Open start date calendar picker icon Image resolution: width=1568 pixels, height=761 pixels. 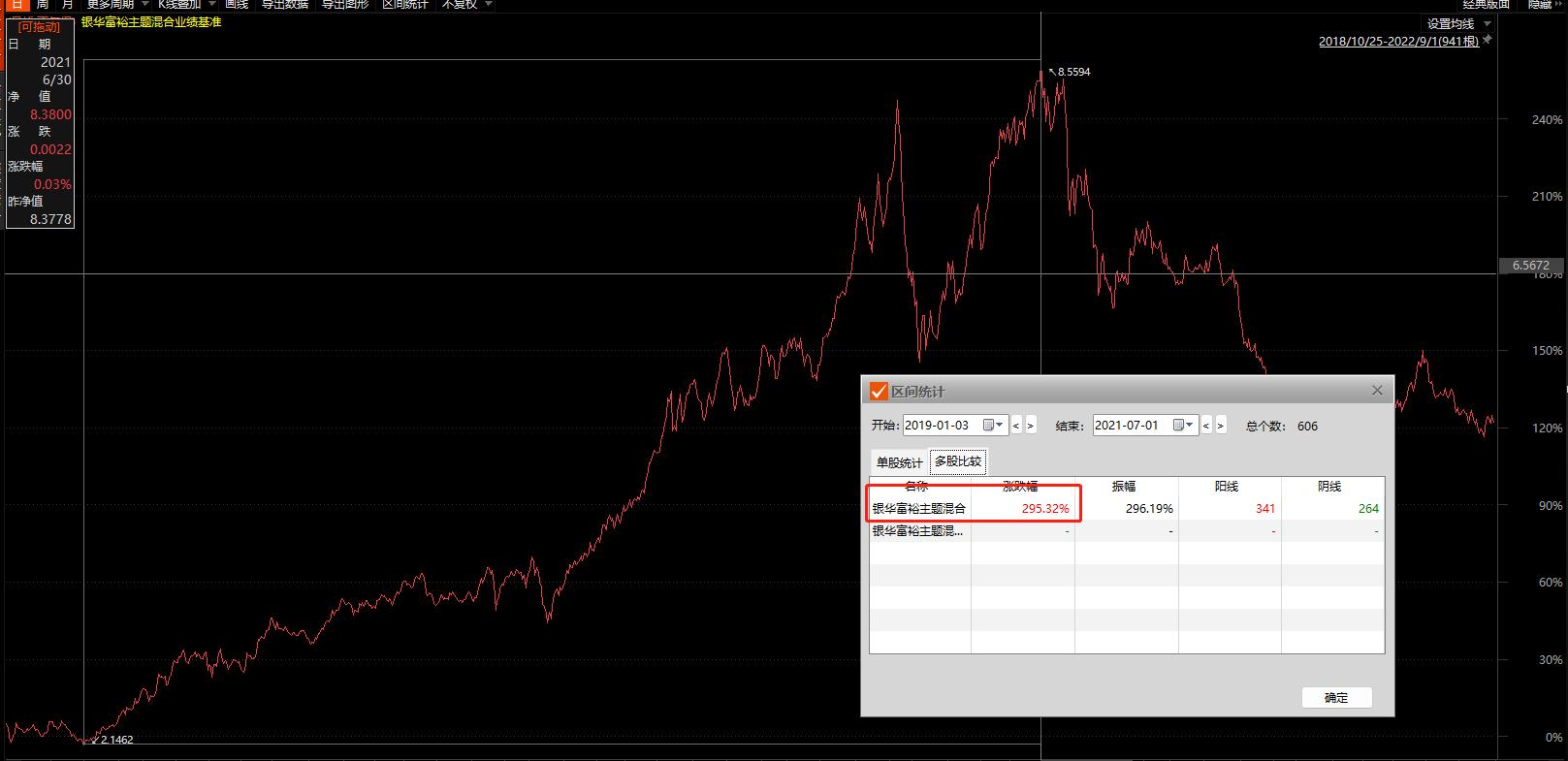993,425
